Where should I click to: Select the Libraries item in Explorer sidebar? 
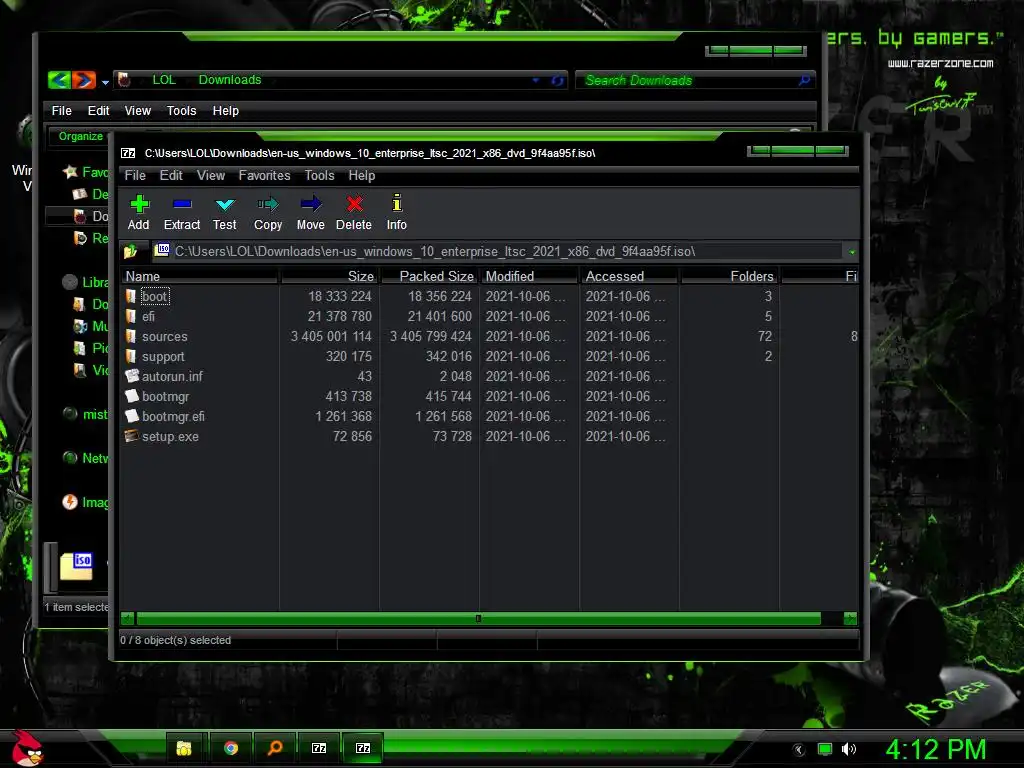coord(86,282)
